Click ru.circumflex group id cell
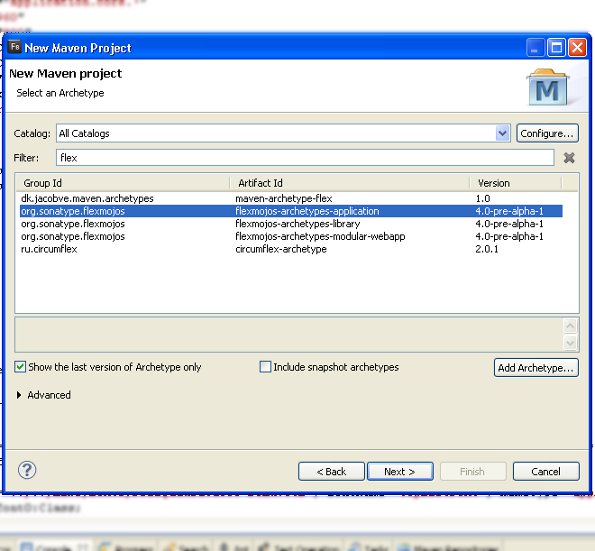595x551 pixels. (x=49, y=249)
